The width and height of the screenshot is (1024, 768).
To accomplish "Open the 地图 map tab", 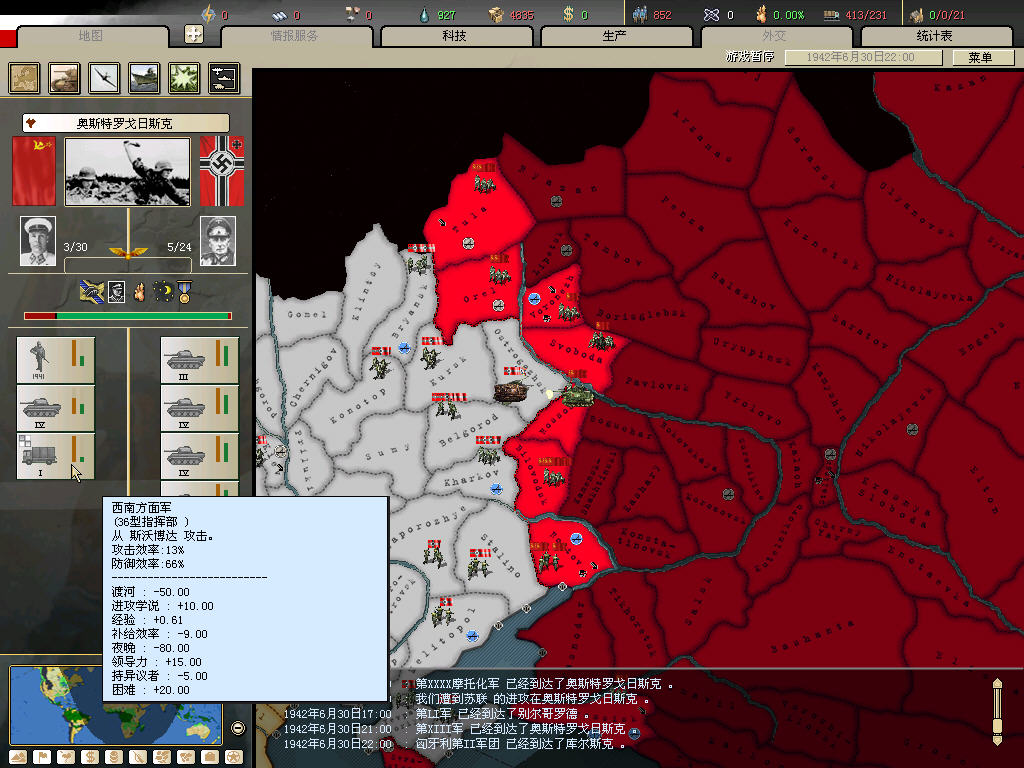I will point(91,36).
